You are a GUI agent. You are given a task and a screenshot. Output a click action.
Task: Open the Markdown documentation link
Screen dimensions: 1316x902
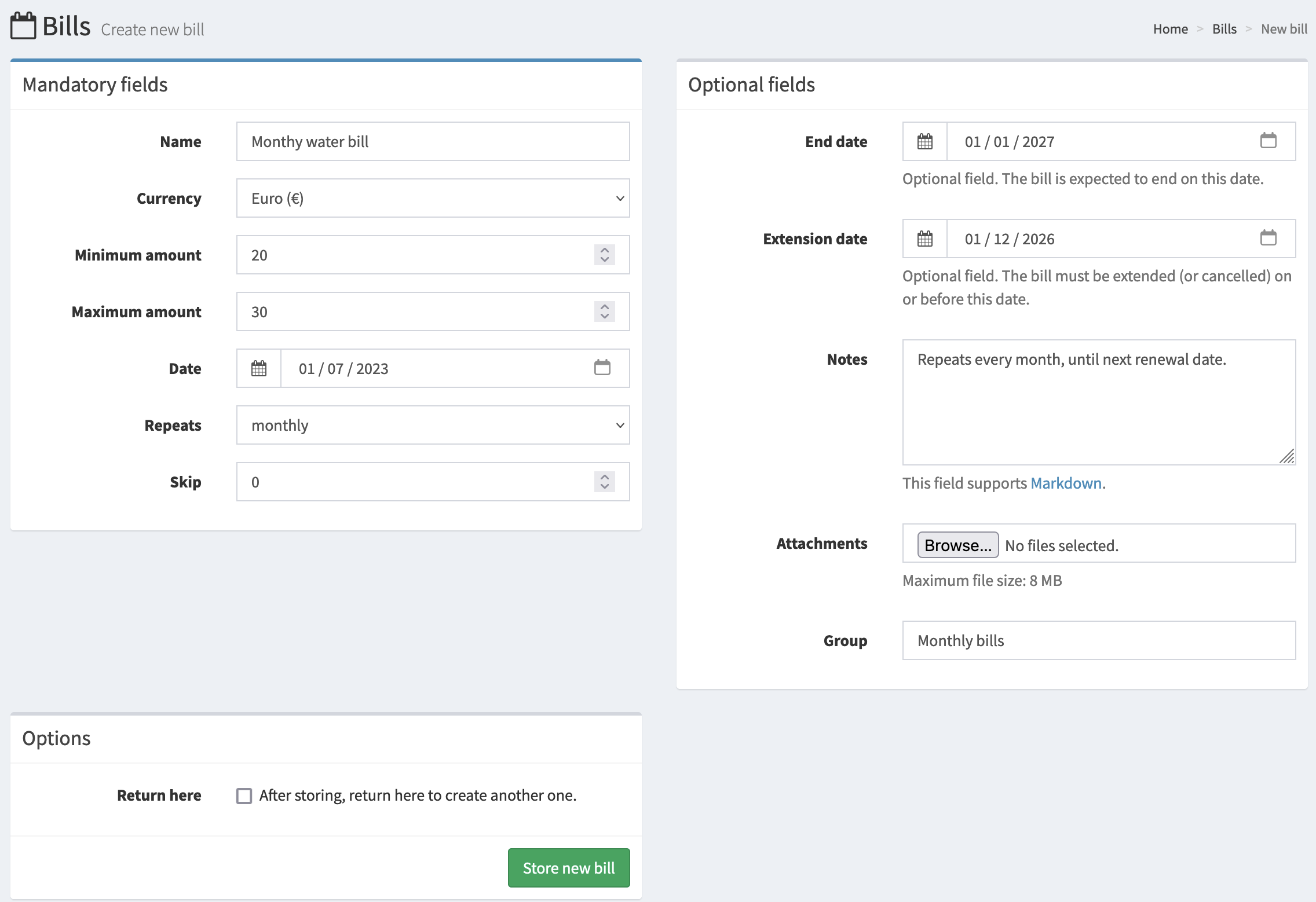tap(1066, 482)
